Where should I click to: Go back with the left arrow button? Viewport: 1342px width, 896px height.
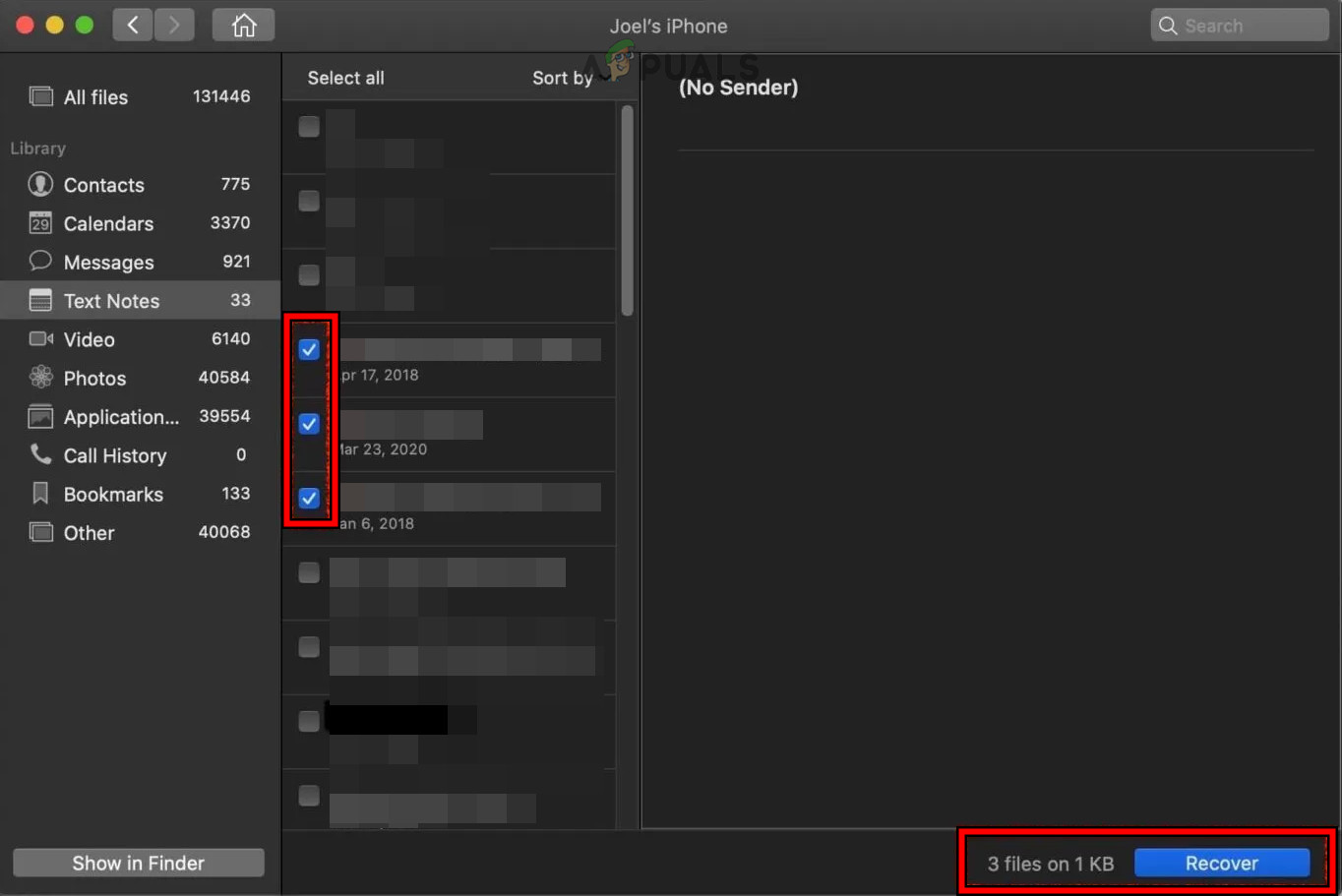point(133,25)
